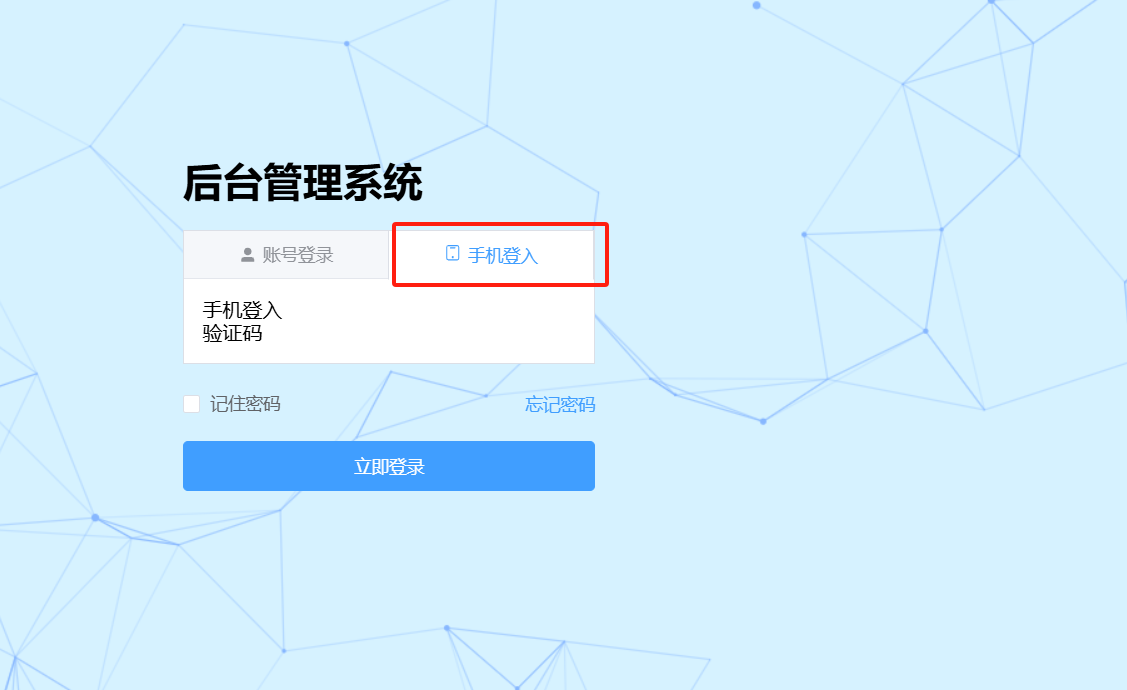Click the empty tab strip edge beside 手机登入

pos(594,254)
